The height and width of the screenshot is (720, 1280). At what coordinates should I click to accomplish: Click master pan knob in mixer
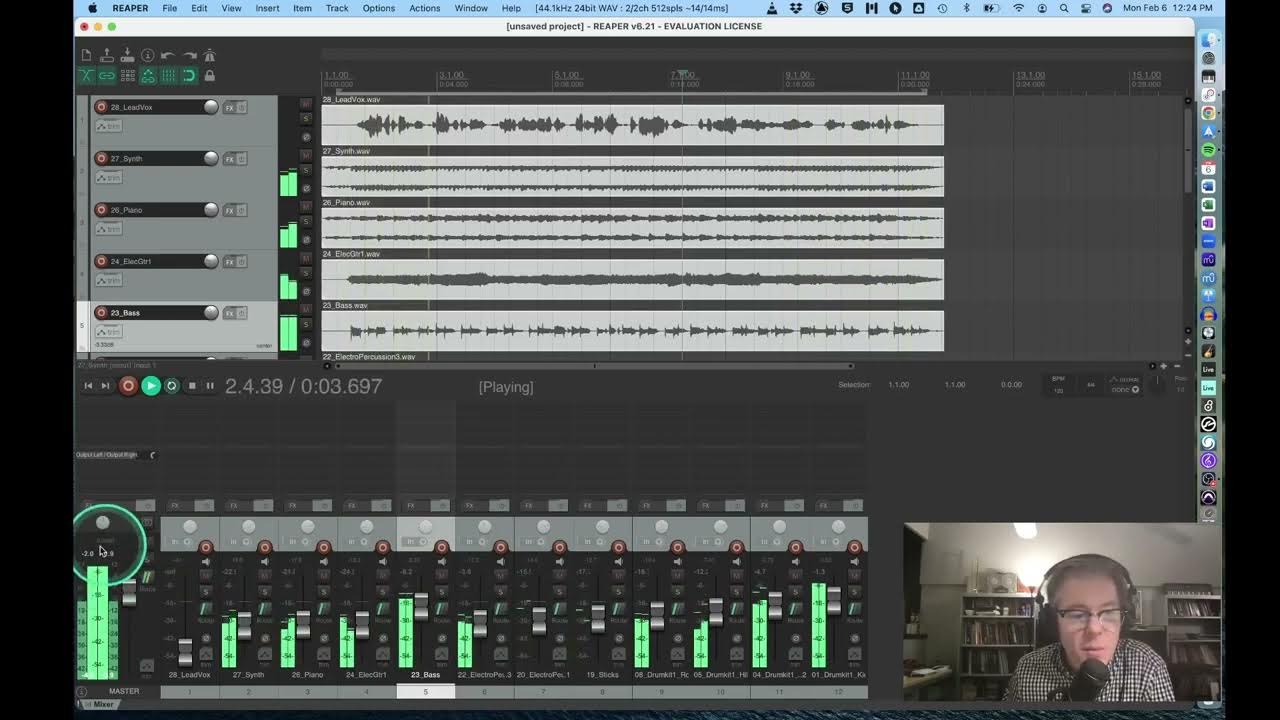point(102,523)
